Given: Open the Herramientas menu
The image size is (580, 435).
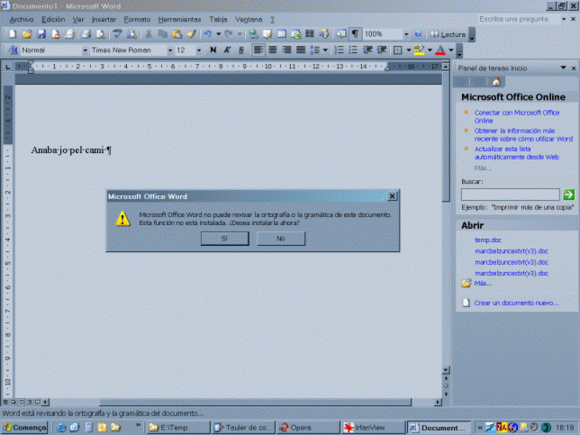Looking at the screenshot, I should [x=179, y=19].
